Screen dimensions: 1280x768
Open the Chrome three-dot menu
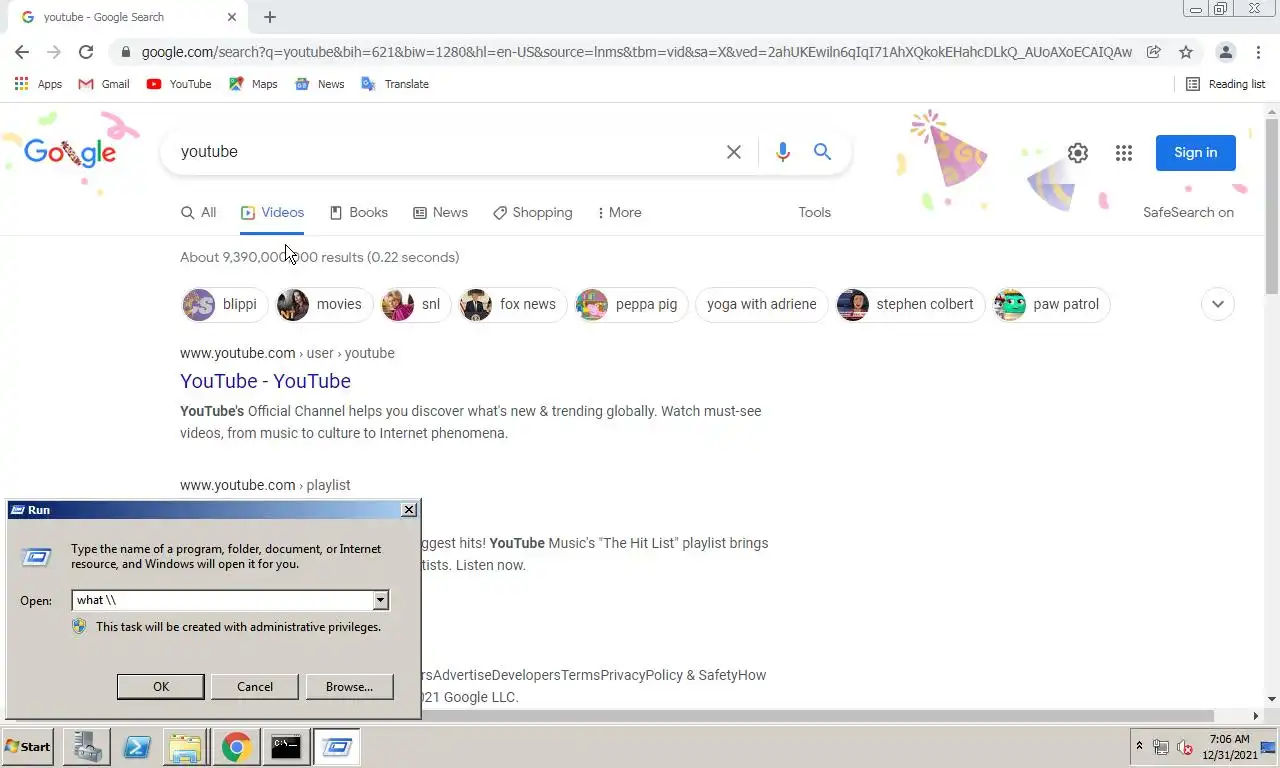[x=1258, y=52]
